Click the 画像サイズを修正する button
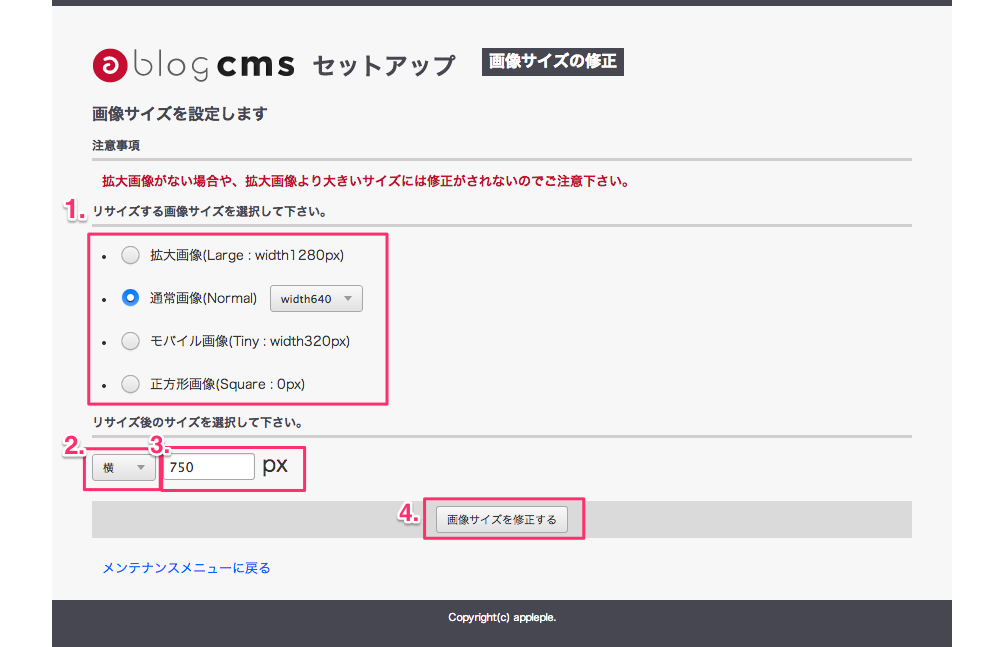The image size is (997, 647). 502,520
